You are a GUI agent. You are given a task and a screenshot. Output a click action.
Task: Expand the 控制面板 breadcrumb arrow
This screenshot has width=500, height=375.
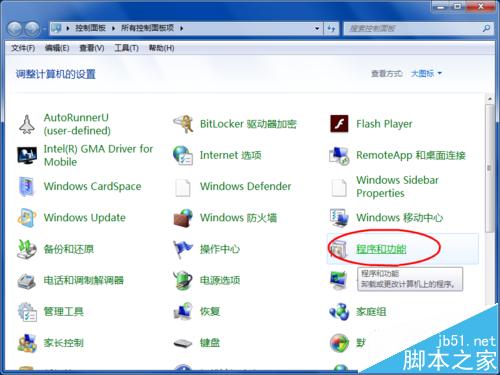click(113, 29)
